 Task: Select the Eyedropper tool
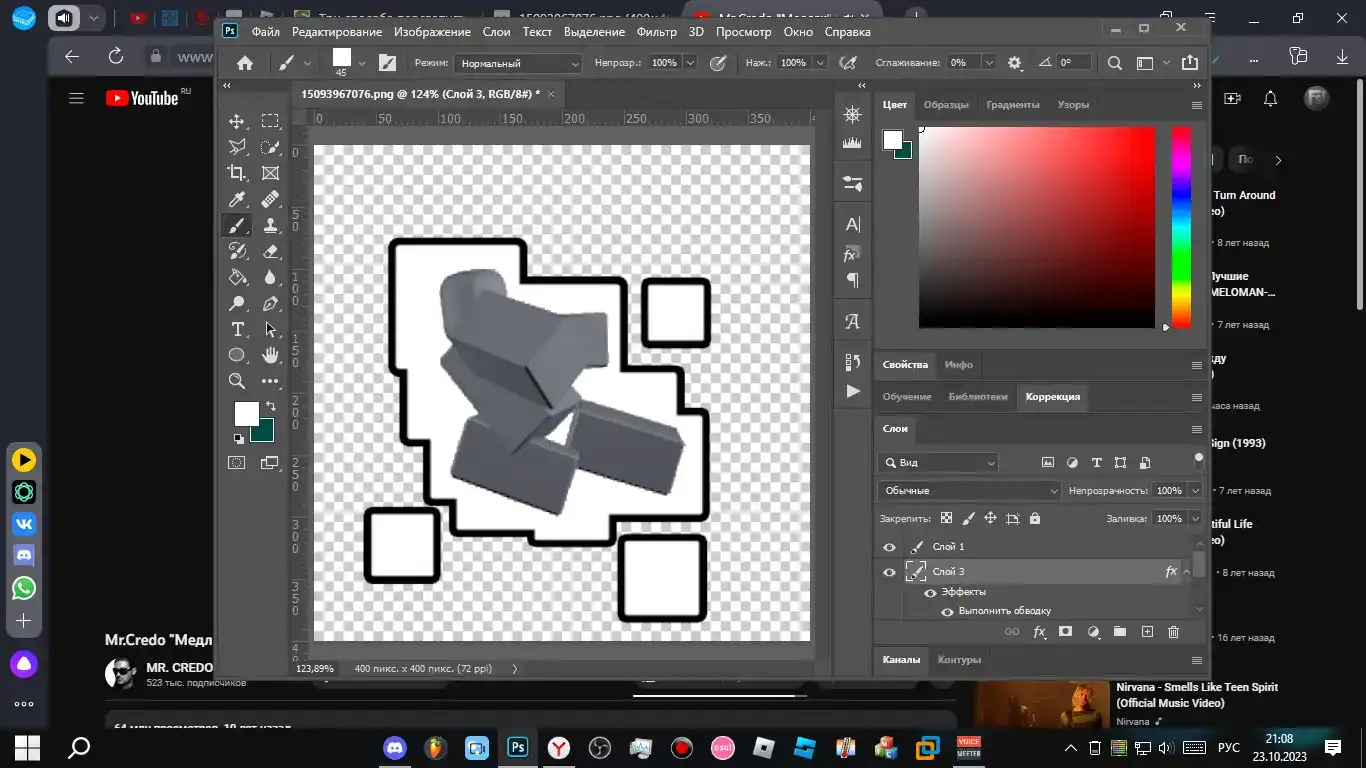tap(237, 199)
